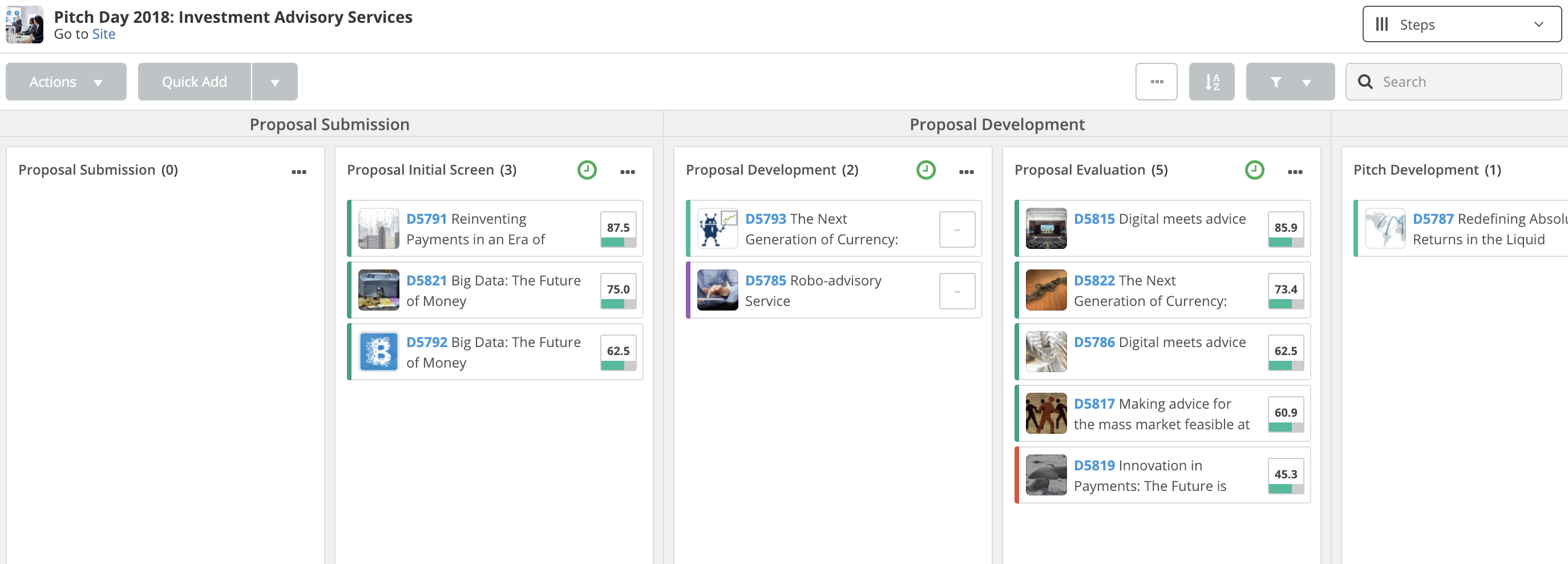Click the Proposal Development phase header
Screen dimensions: 1568x564
click(996, 124)
